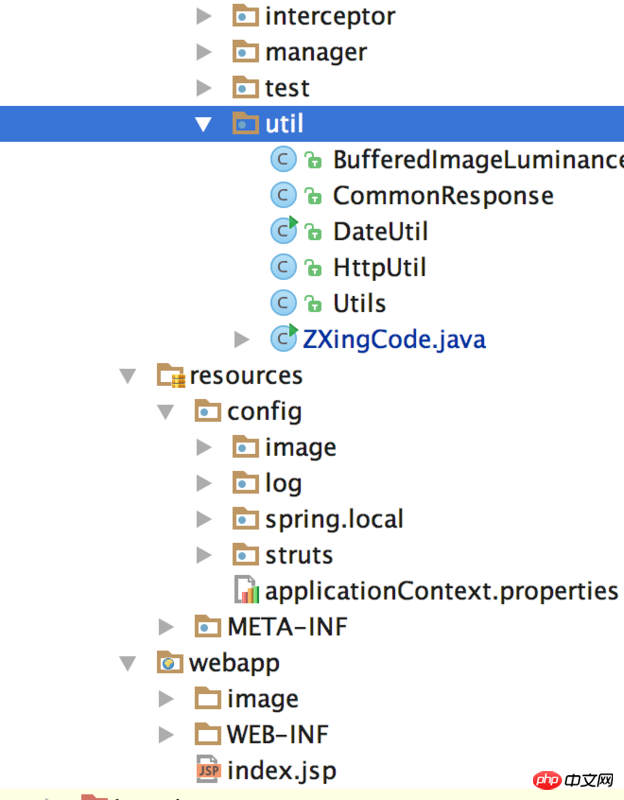Expand the spring.local folder
624x800 pixels.
[204, 519]
